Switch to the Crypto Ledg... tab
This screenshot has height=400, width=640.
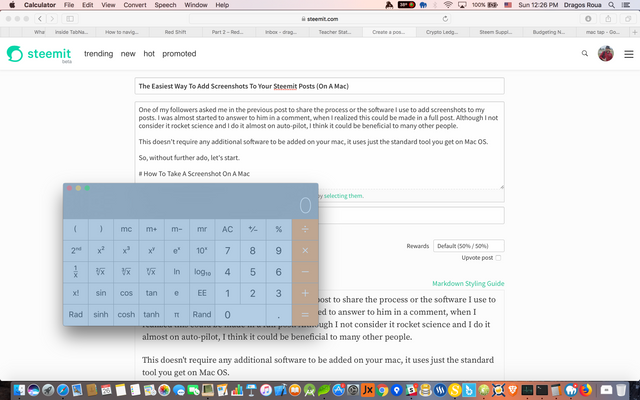click(442, 32)
